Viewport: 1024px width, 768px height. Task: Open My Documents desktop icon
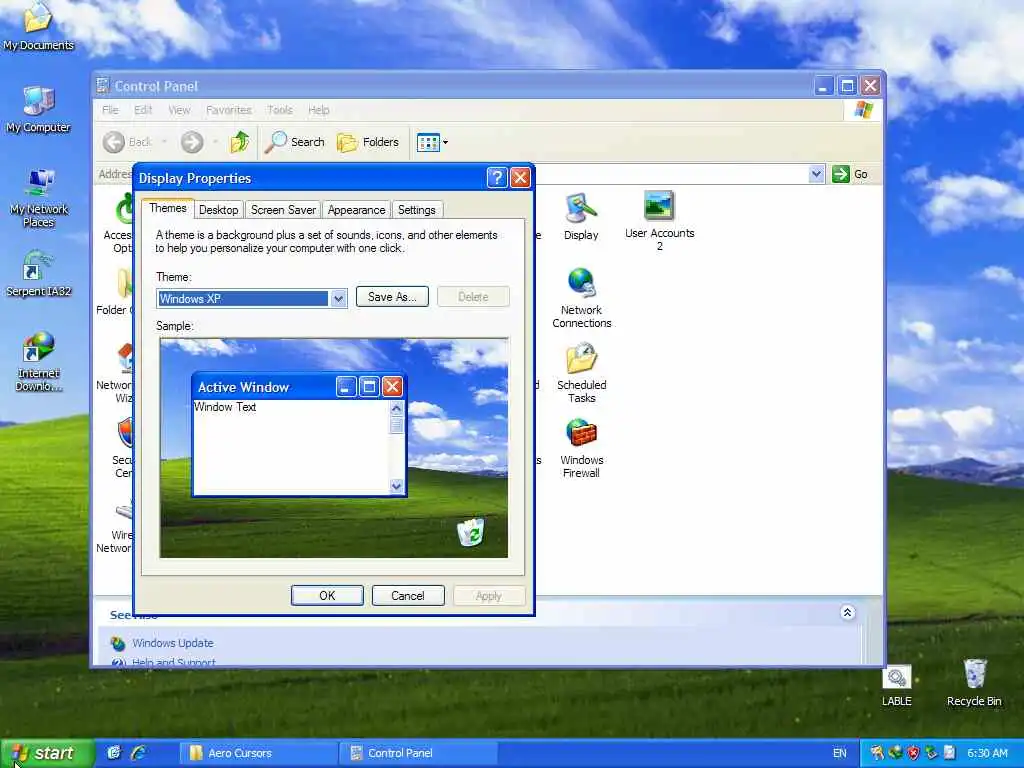pyautogui.click(x=38, y=27)
